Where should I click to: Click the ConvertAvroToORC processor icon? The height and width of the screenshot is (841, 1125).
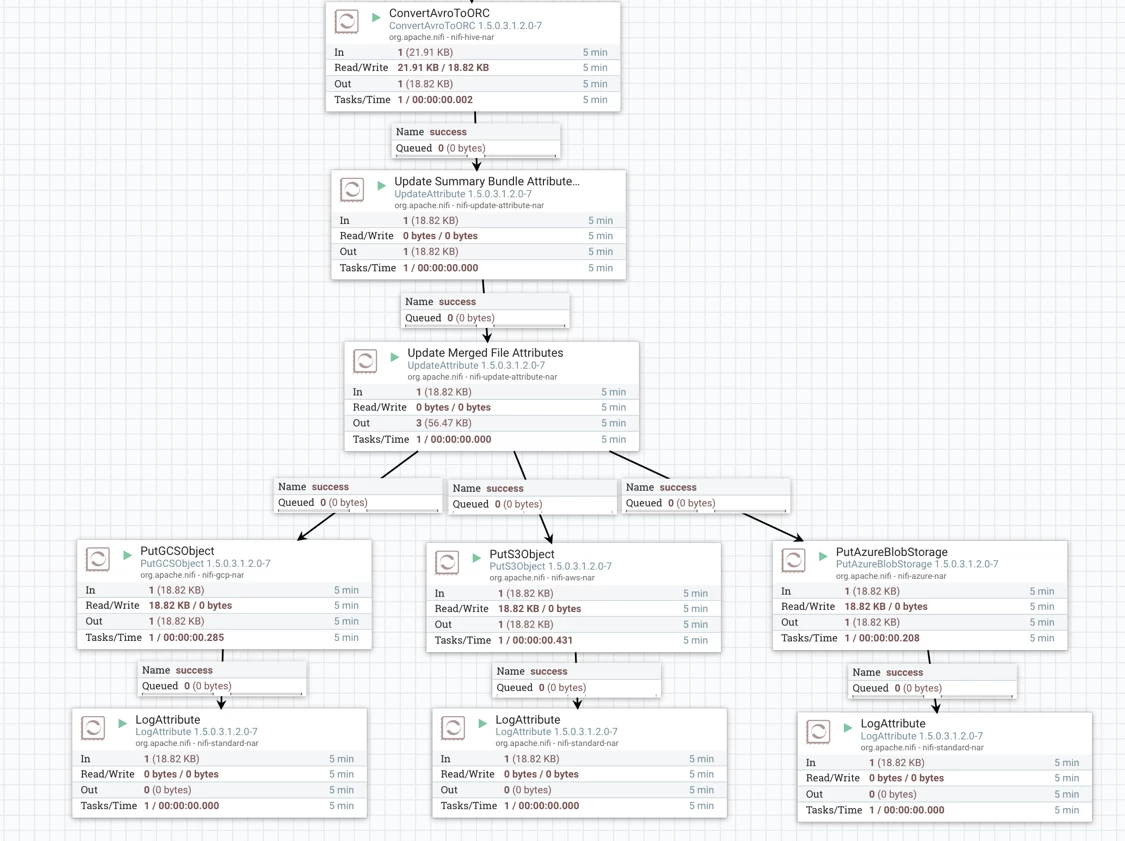click(347, 21)
